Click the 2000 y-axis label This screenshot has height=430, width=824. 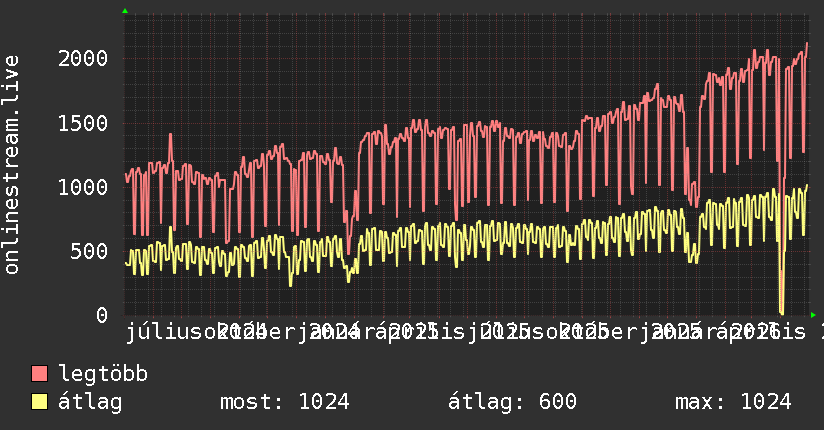click(83, 58)
